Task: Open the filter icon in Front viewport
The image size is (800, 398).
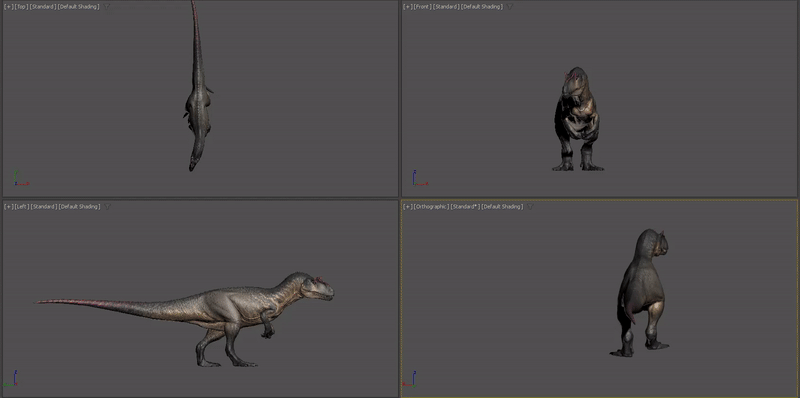Action: pos(509,7)
